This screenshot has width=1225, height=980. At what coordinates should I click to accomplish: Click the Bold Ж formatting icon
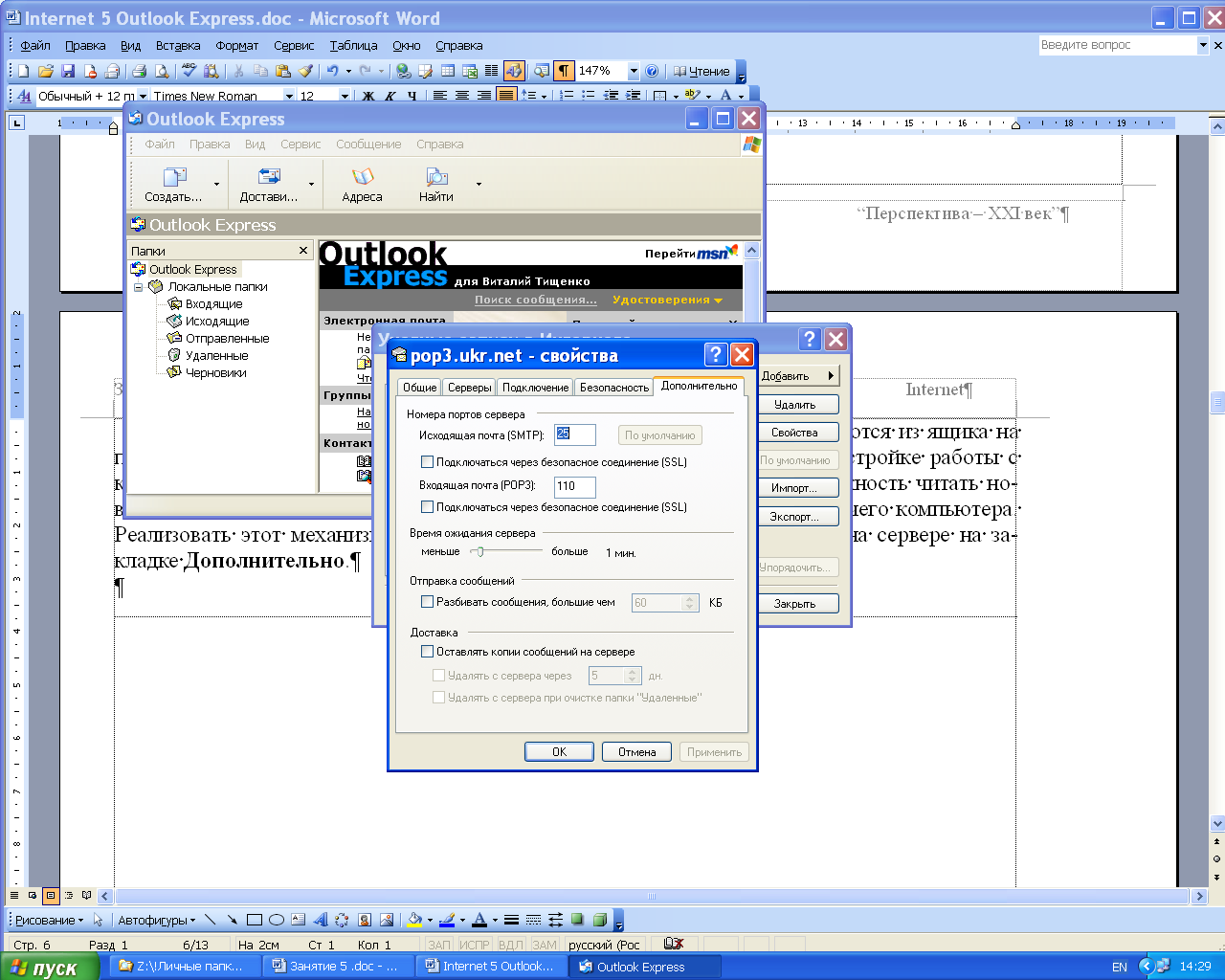(368, 96)
